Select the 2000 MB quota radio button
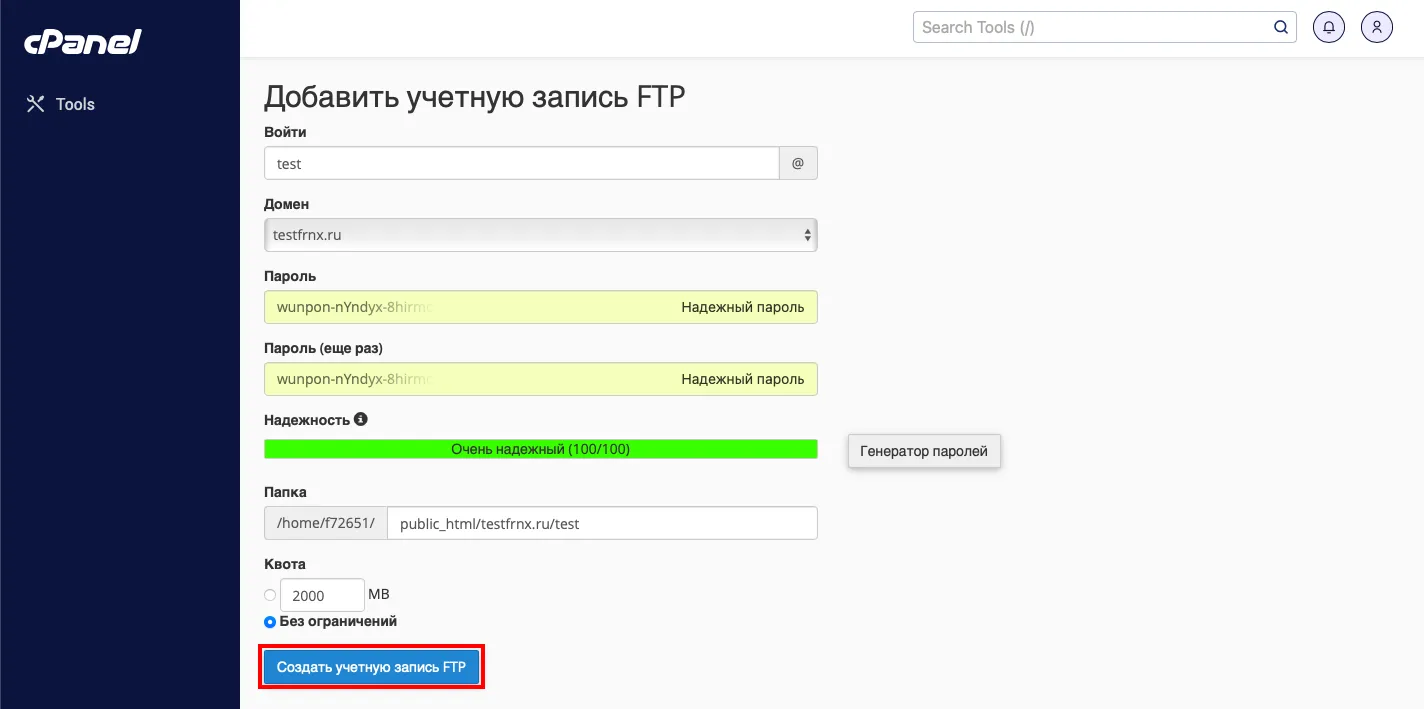 click(270, 595)
